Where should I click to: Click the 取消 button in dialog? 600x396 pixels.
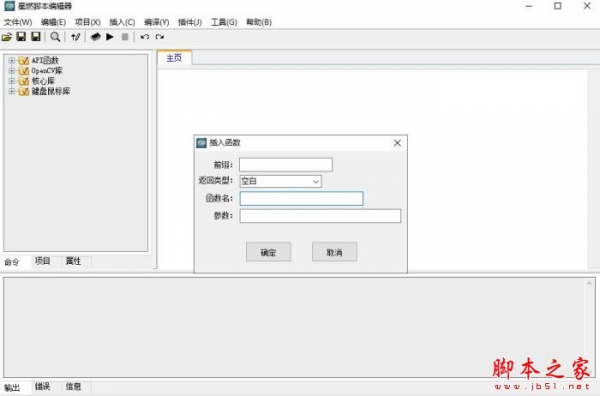[334, 252]
